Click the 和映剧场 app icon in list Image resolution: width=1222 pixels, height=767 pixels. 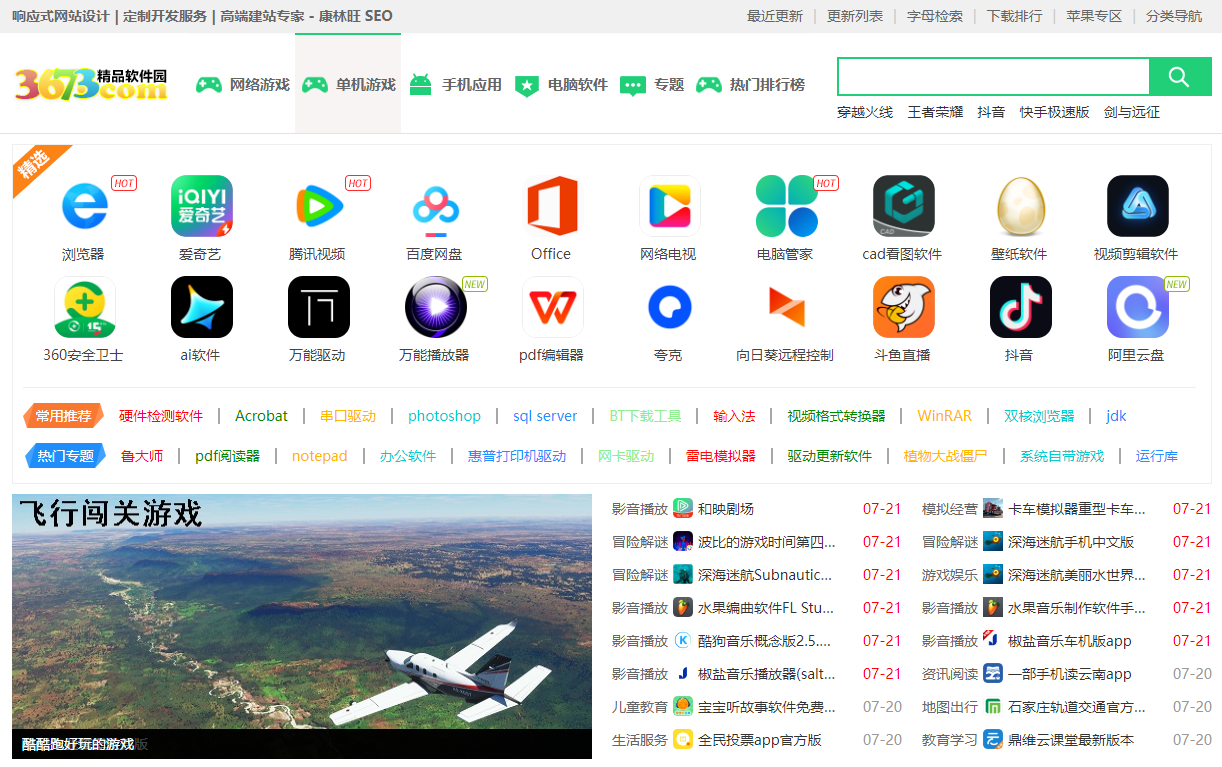point(683,508)
